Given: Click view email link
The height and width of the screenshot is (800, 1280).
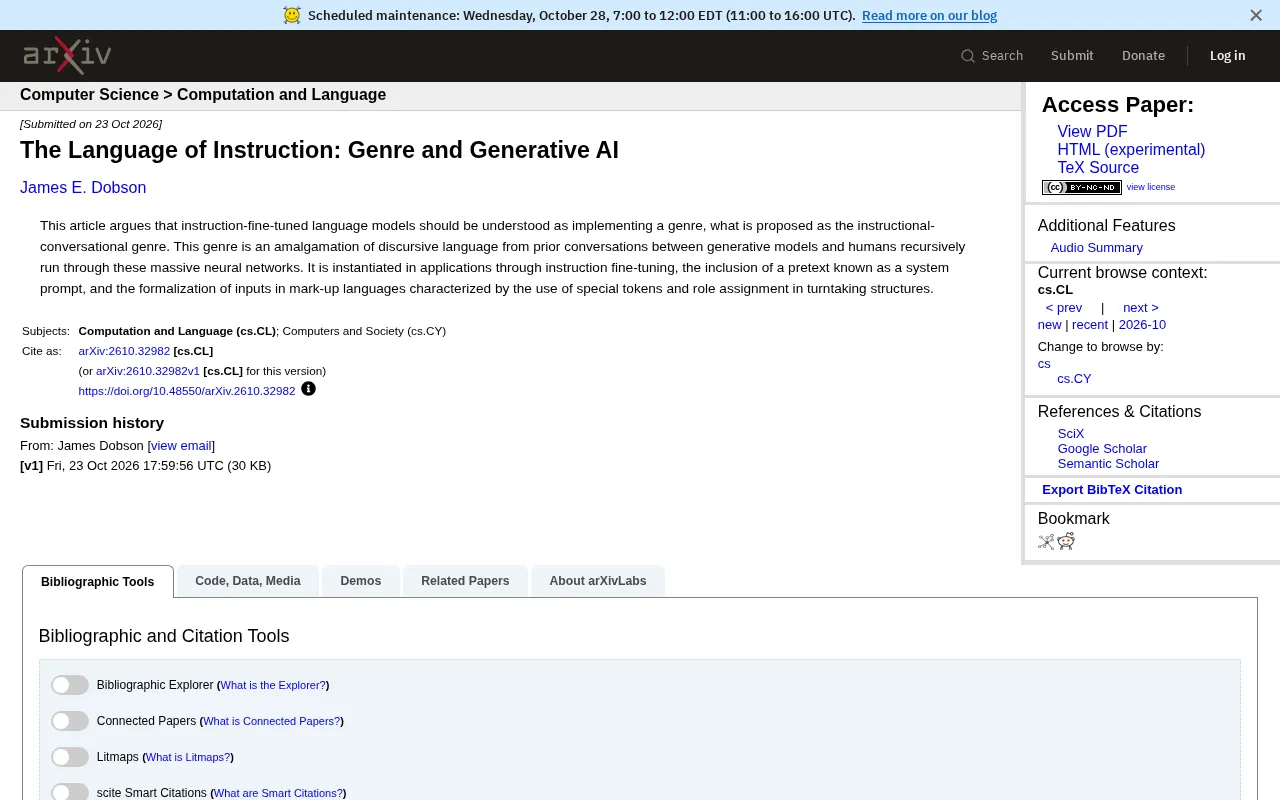Looking at the screenshot, I should point(181,446).
